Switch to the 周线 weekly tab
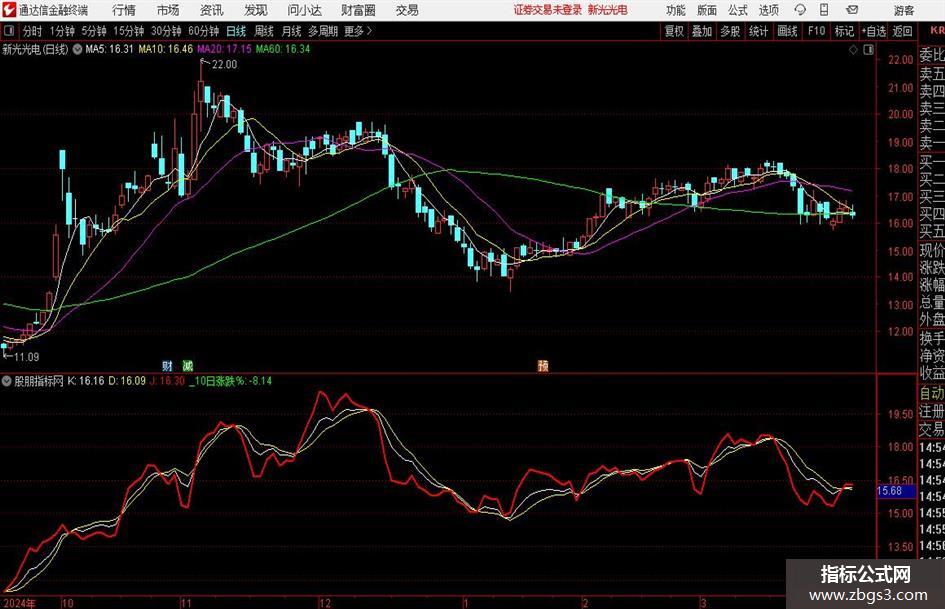Image resolution: width=945 pixels, height=609 pixels. pyautogui.click(x=264, y=31)
